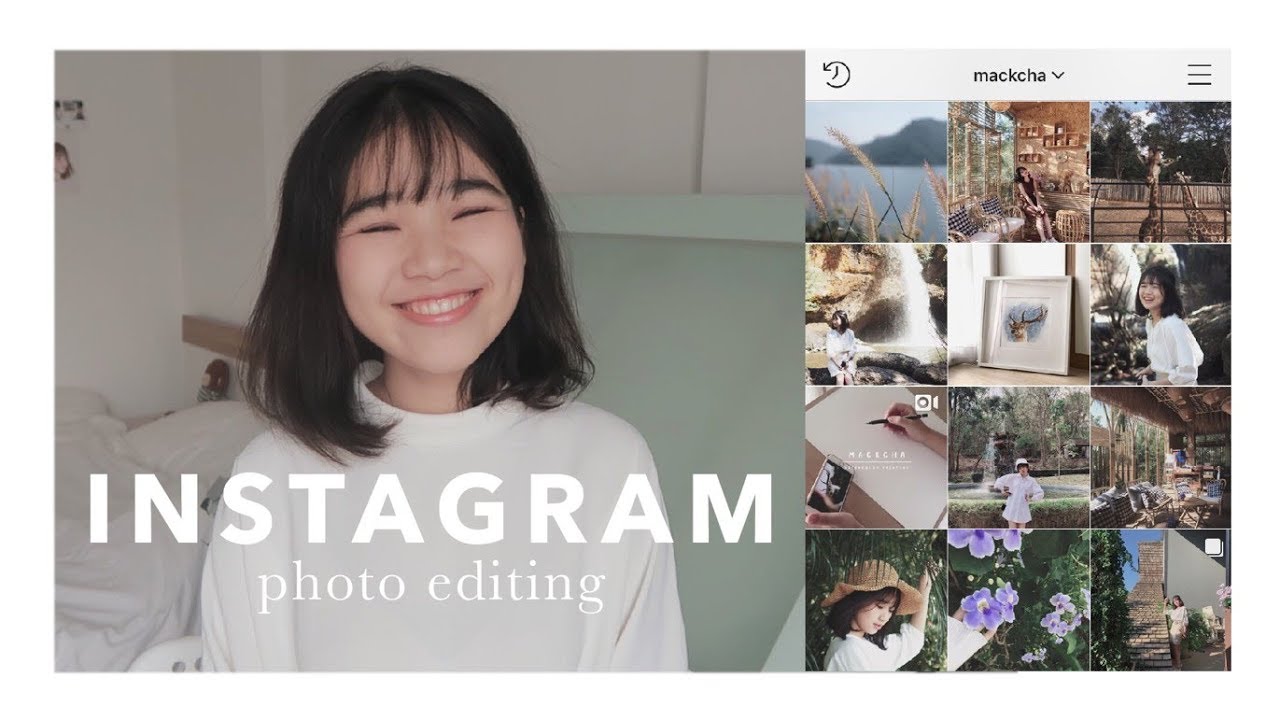Open the hand drawing video post

[876, 457]
